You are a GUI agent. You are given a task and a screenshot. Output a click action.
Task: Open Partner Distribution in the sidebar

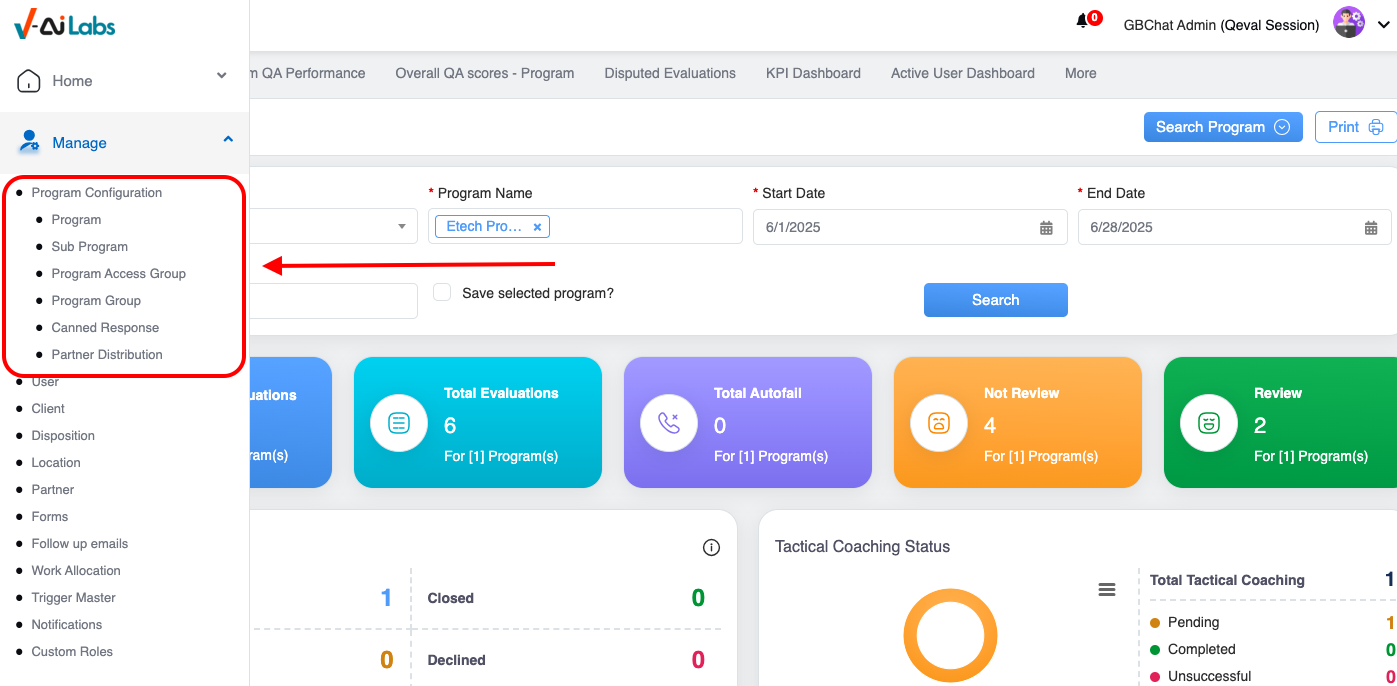107,355
